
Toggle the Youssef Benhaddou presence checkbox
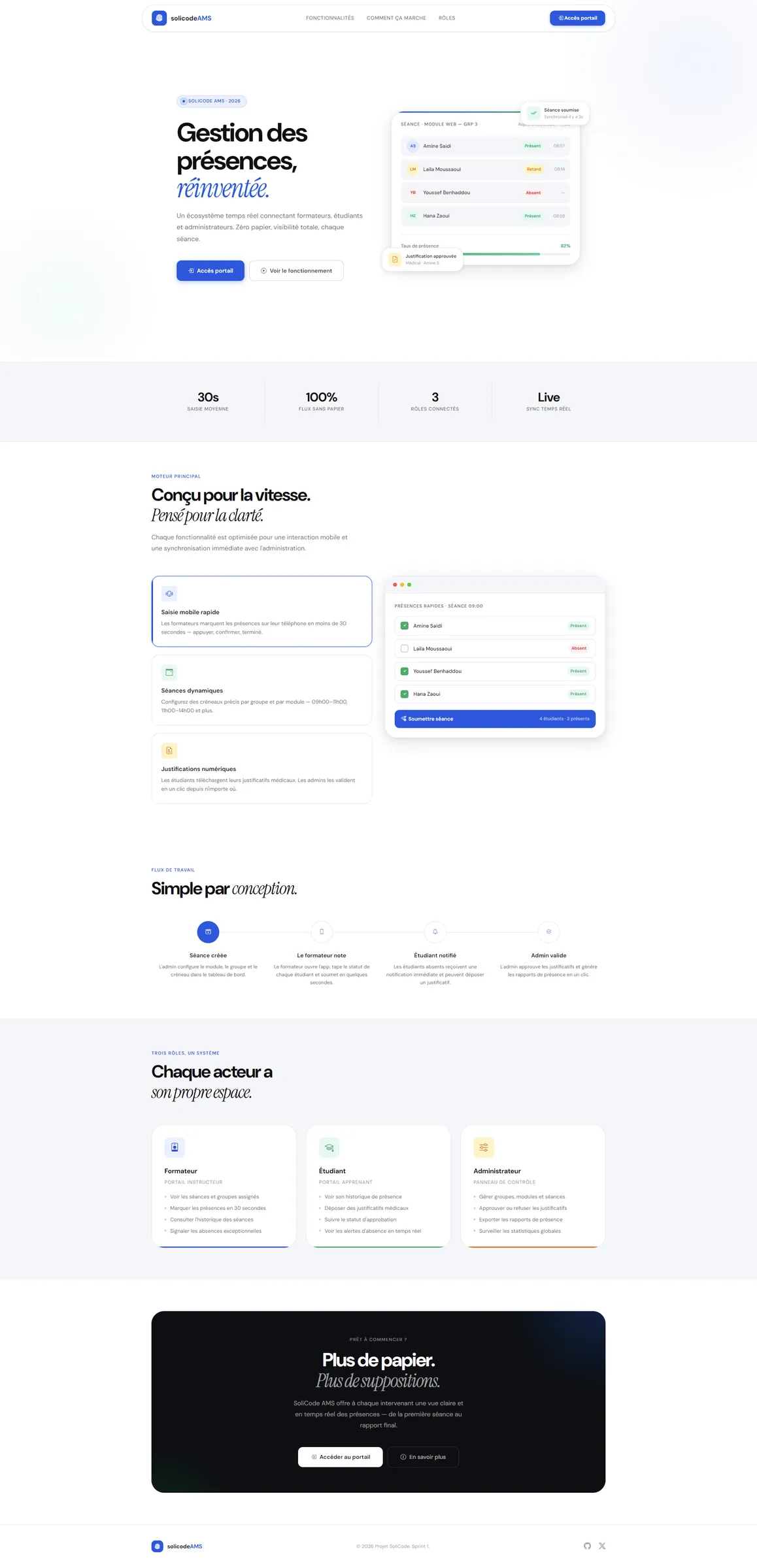pos(405,671)
